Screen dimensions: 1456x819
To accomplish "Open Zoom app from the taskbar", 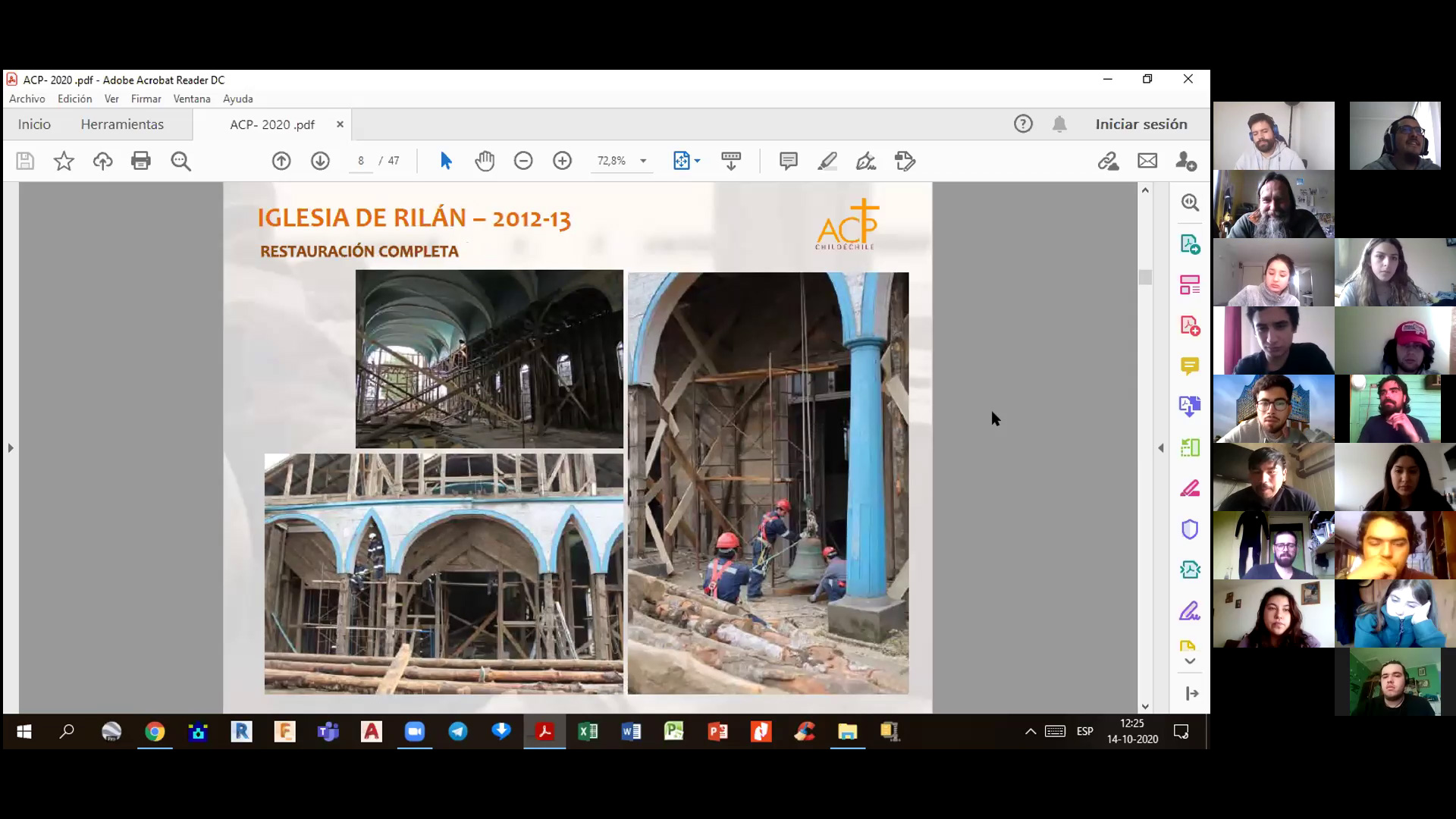I will point(414,732).
